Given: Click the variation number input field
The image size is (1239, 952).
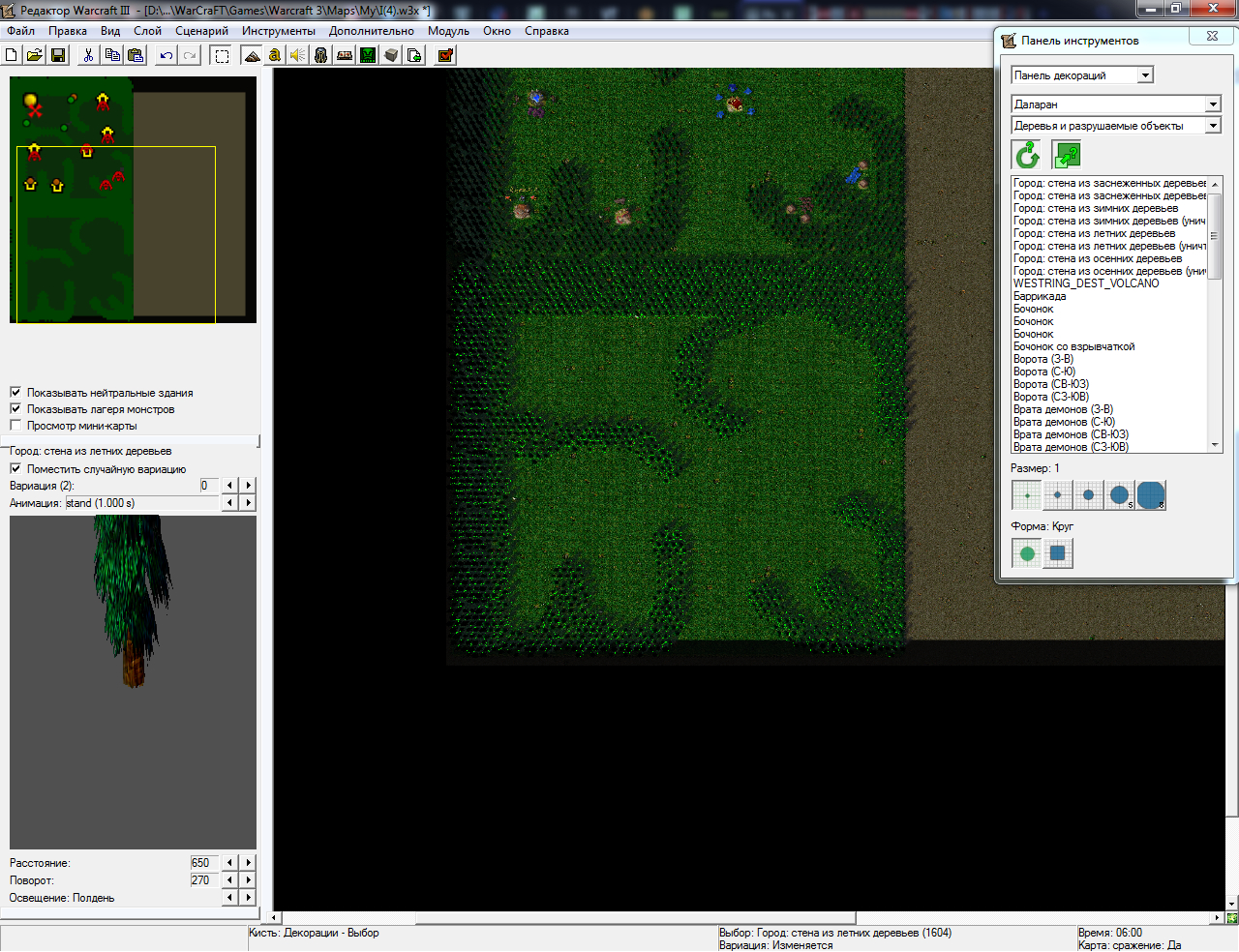Looking at the screenshot, I should pyautogui.click(x=209, y=486).
